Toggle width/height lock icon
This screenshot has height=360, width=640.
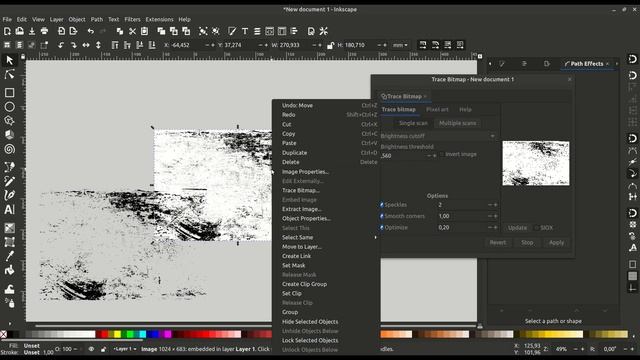click(330, 45)
